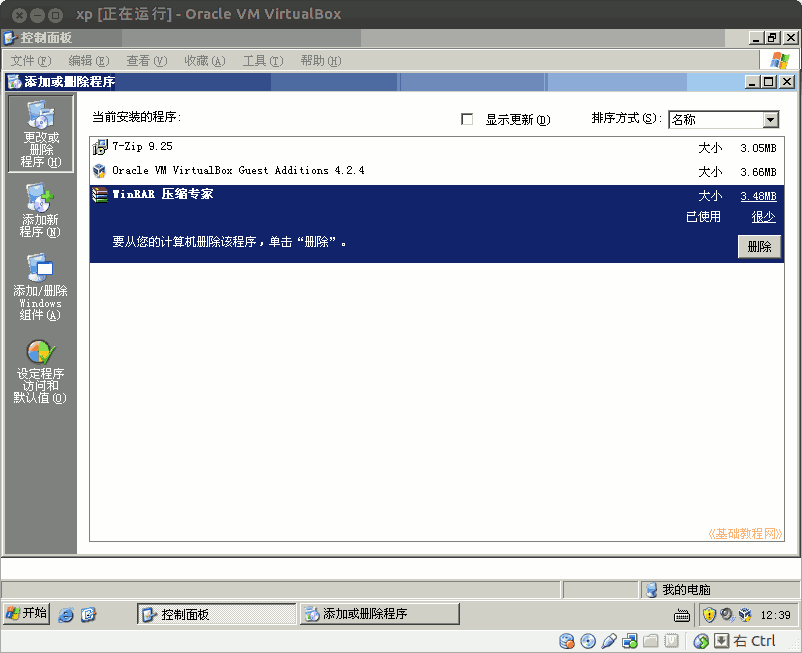This screenshot has width=802, height=653.
Task: Click the WinRAR books icon
Action: tap(100, 194)
